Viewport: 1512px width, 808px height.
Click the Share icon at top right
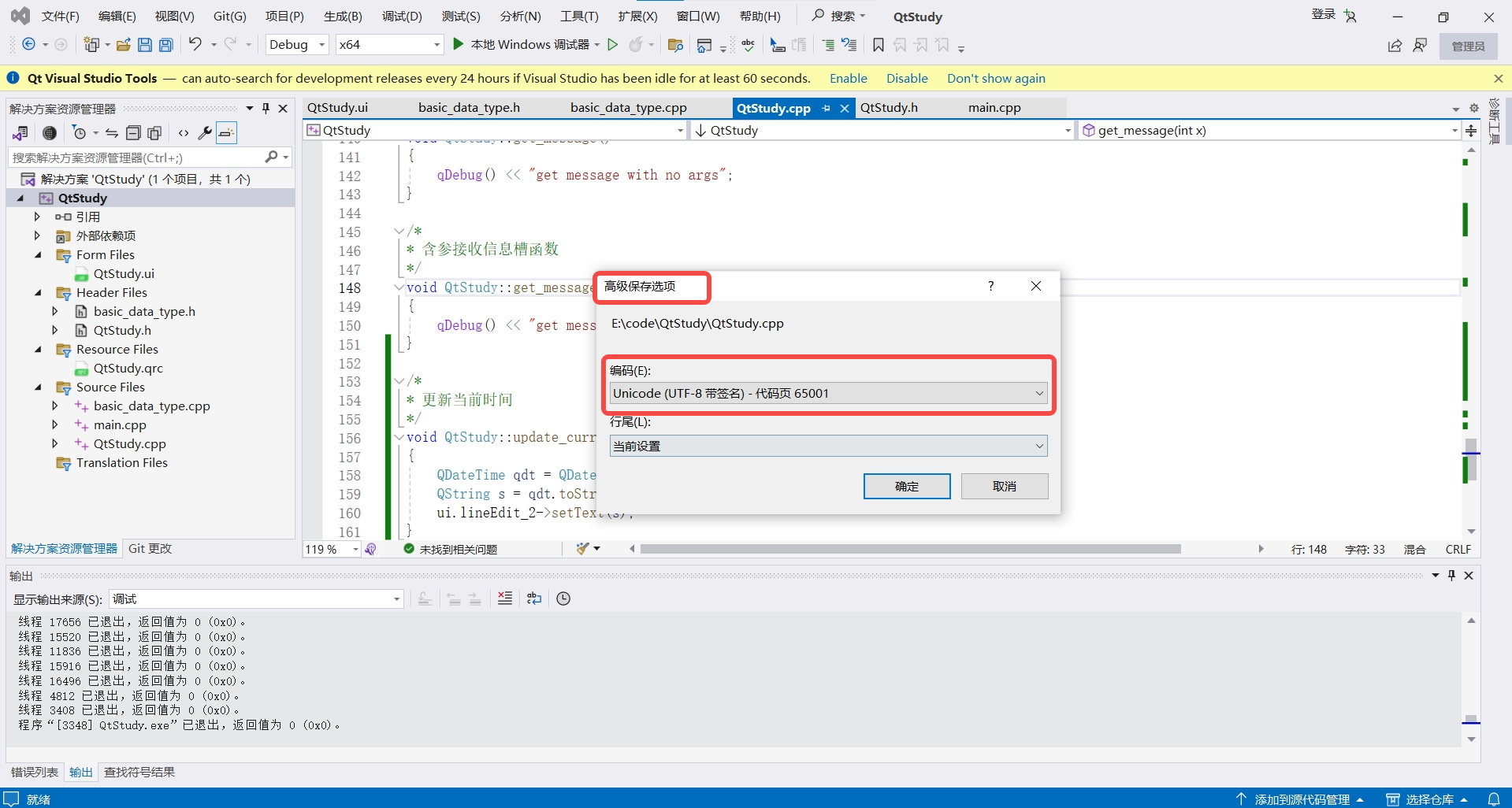click(x=1395, y=46)
